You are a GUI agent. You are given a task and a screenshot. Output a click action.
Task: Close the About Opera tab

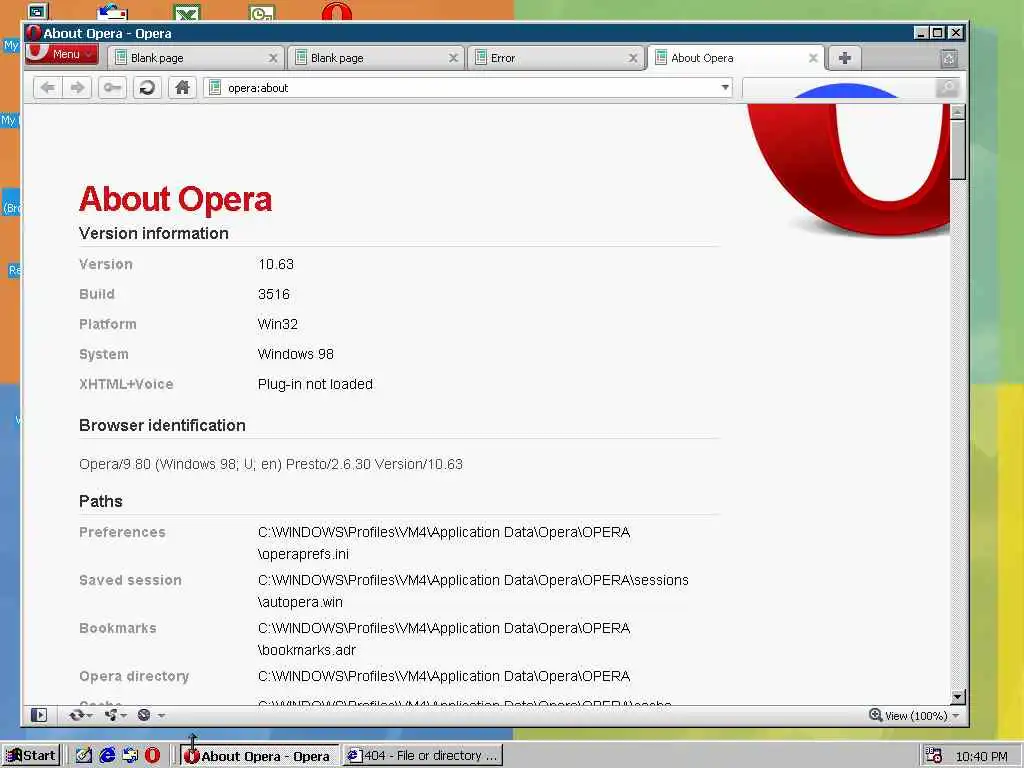813,58
